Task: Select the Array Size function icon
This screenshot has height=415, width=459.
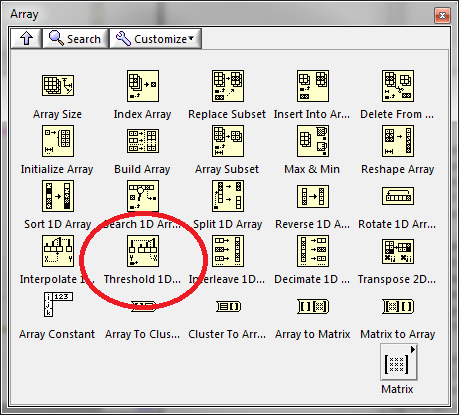Action: click(x=58, y=85)
